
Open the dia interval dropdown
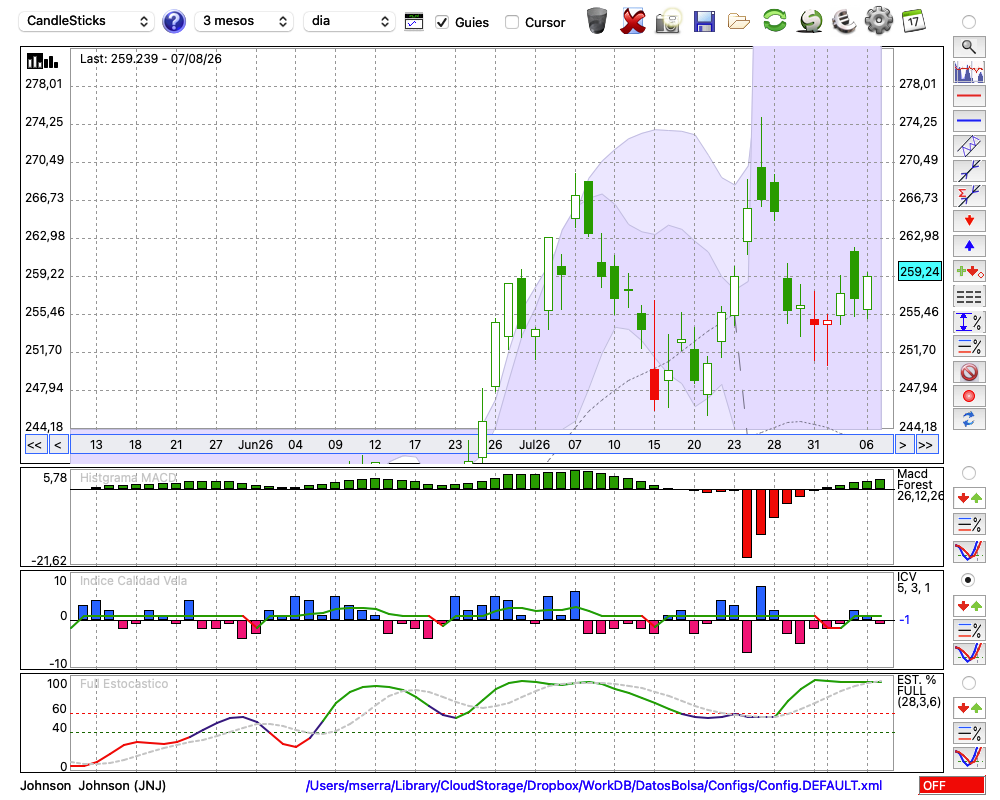pos(349,21)
